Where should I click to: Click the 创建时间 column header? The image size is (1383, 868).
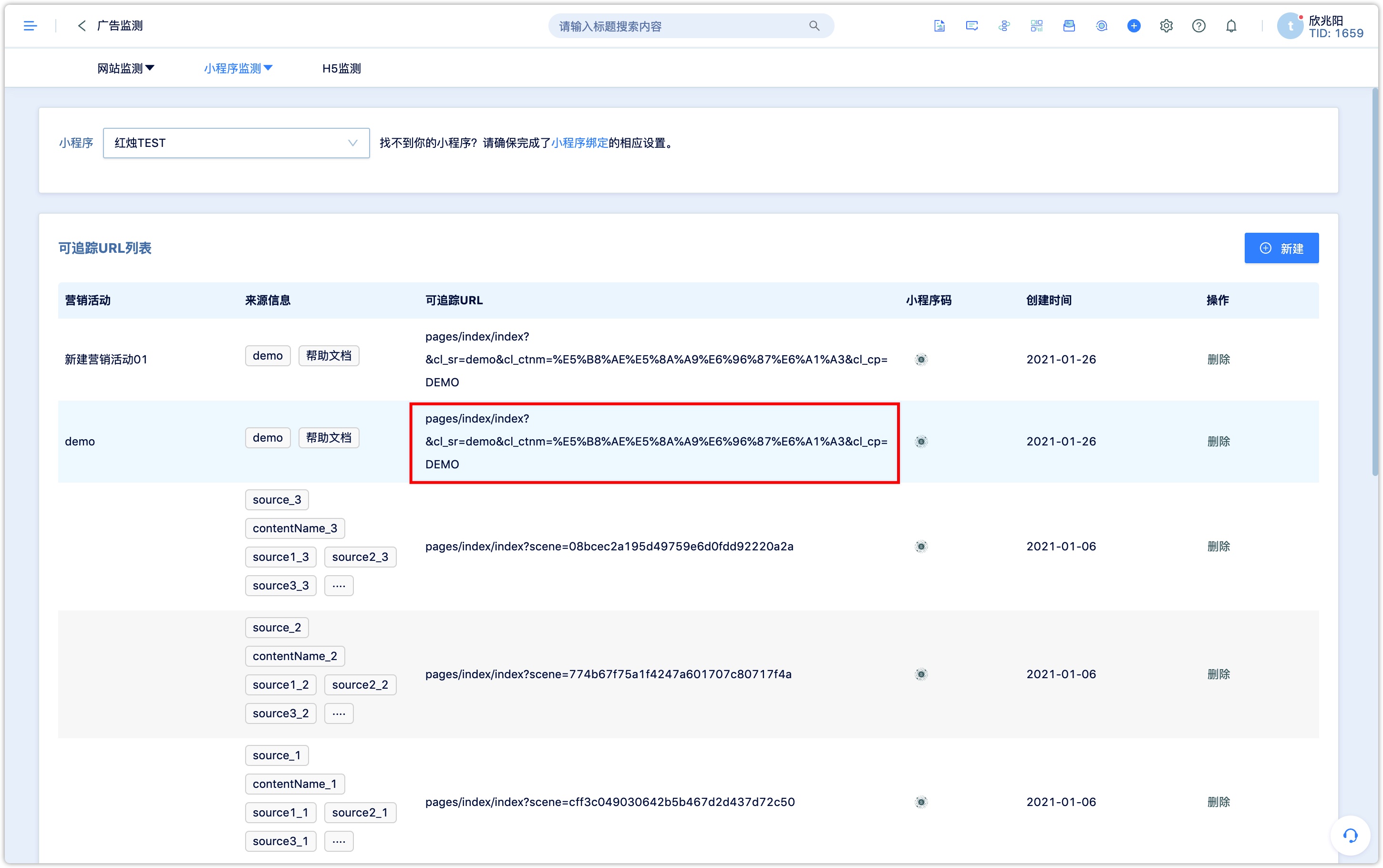click(1048, 300)
